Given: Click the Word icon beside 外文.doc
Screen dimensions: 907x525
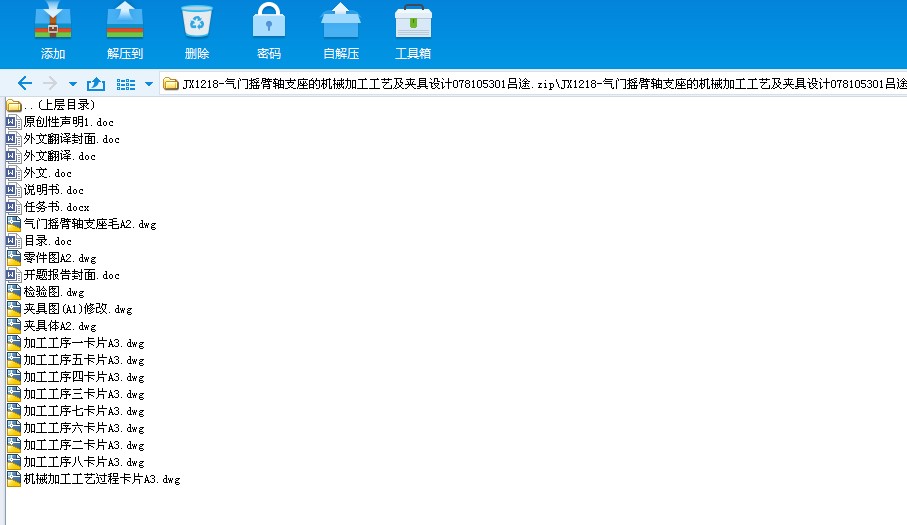Looking at the screenshot, I should click(14, 173).
